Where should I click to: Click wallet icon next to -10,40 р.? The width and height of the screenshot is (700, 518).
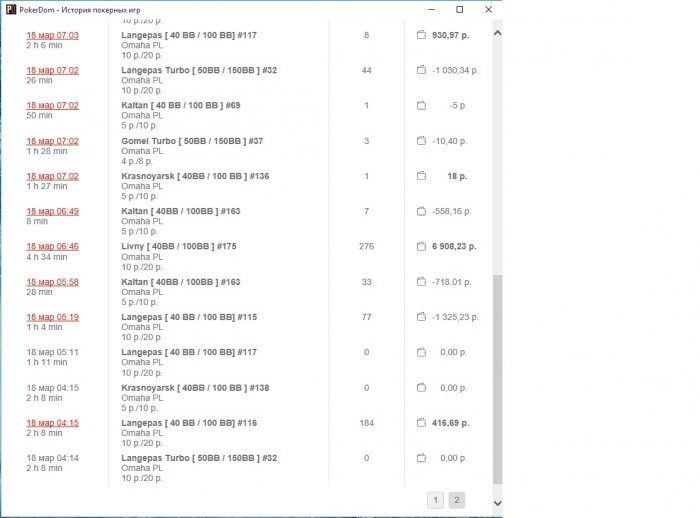pos(421,141)
